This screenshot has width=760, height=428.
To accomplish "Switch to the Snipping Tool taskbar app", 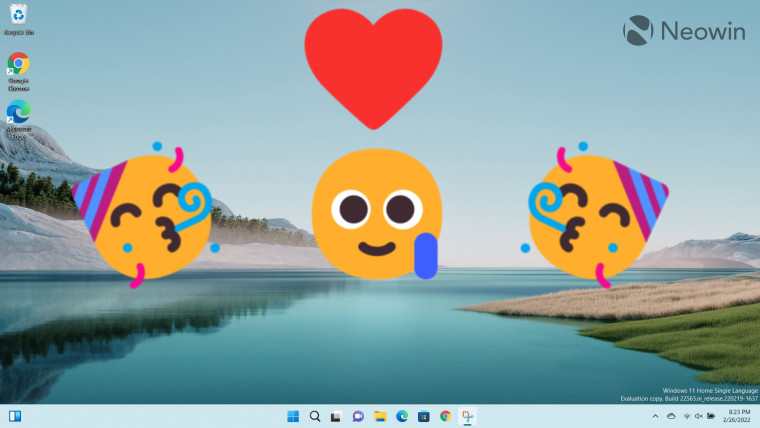I will pos(467,416).
